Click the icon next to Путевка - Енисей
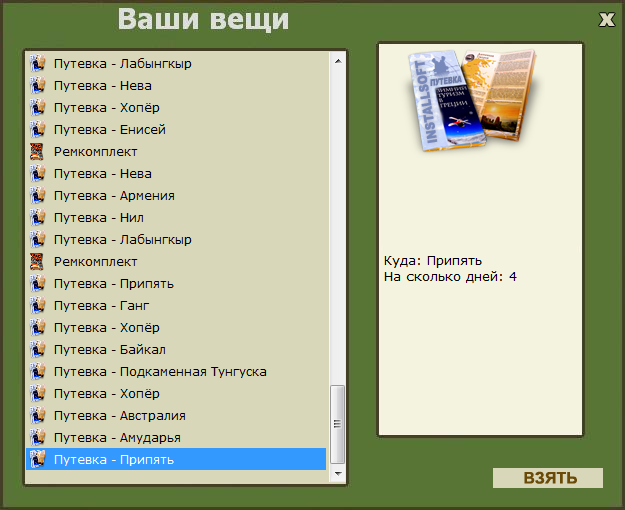The height and width of the screenshot is (510, 625). [37, 130]
